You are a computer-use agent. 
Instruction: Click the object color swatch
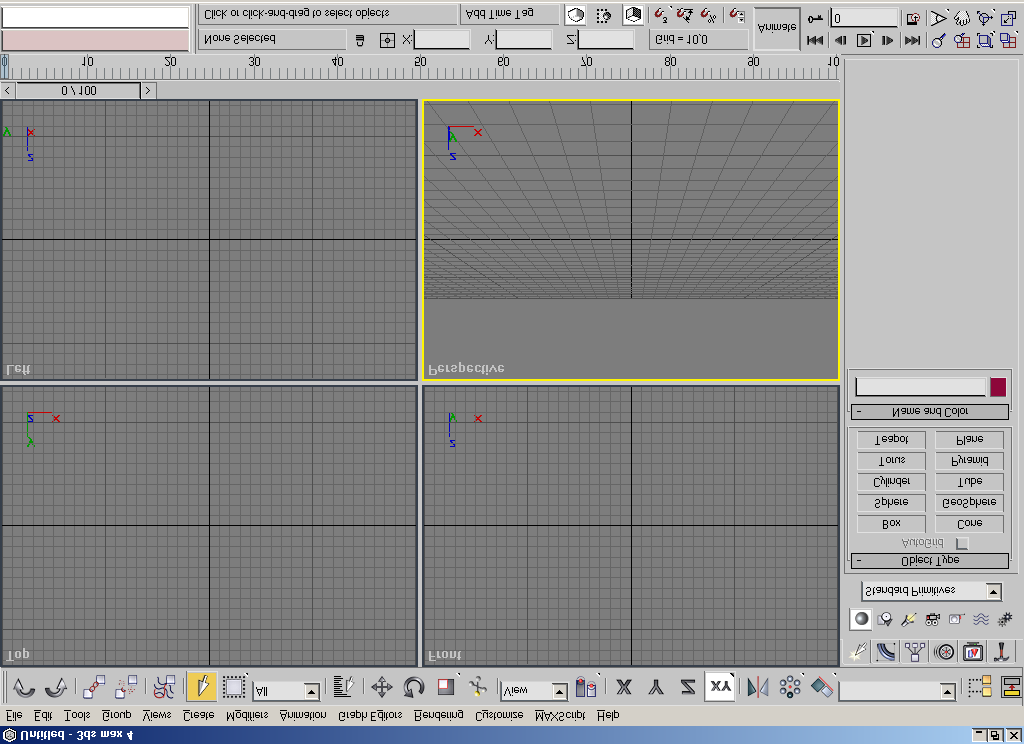(x=998, y=387)
